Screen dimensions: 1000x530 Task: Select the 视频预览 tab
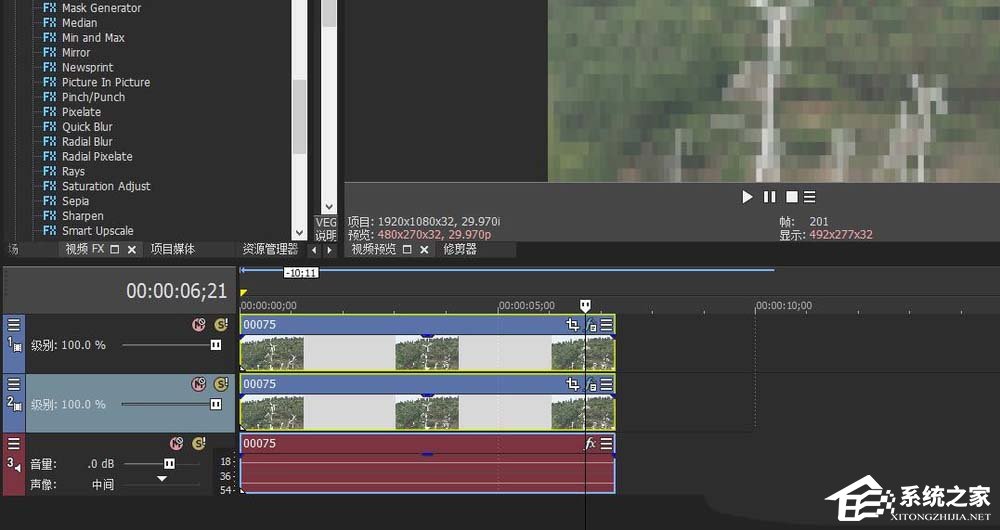(x=374, y=249)
